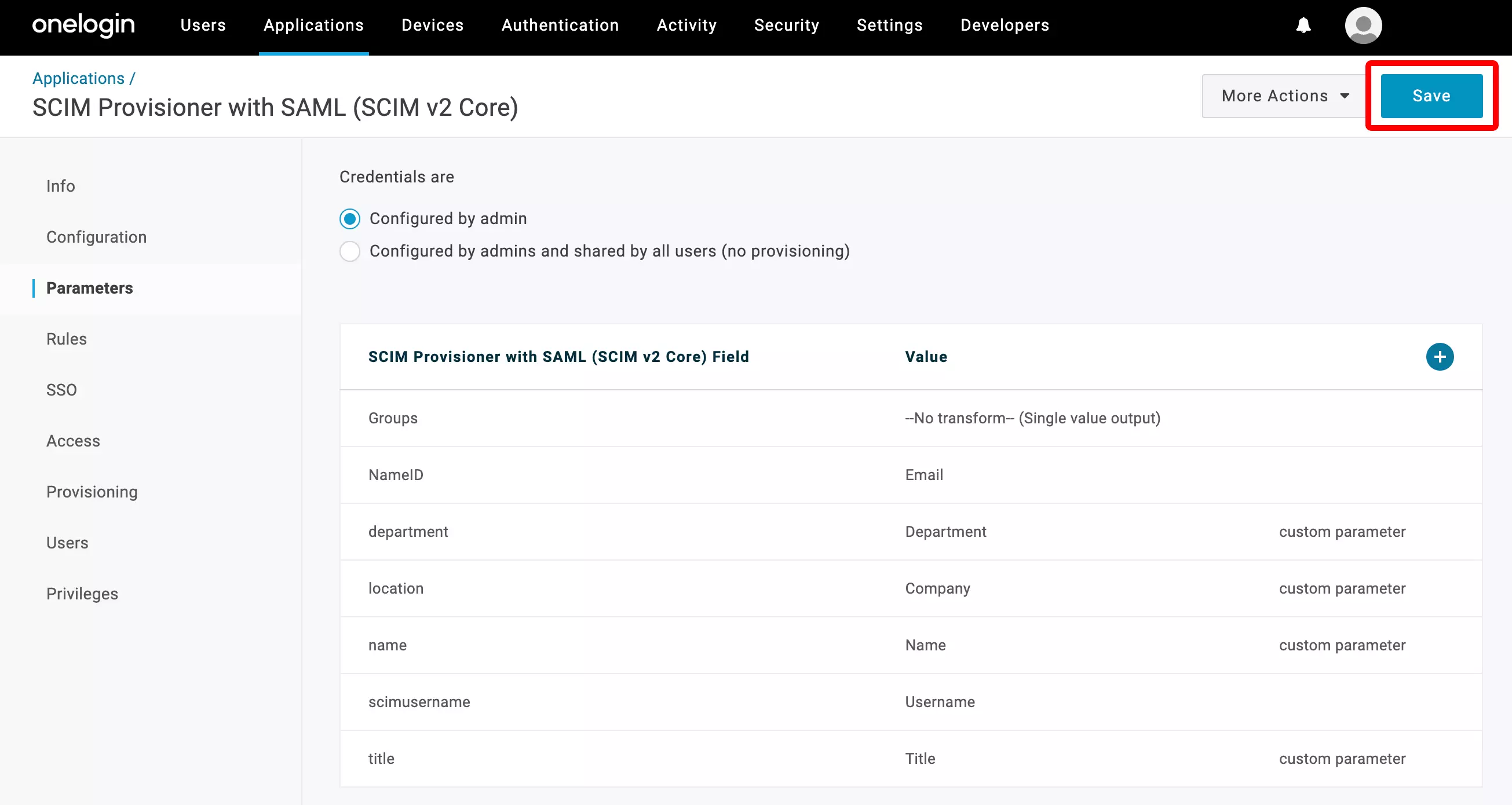Open the Settings top menu

[x=889, y=25]
